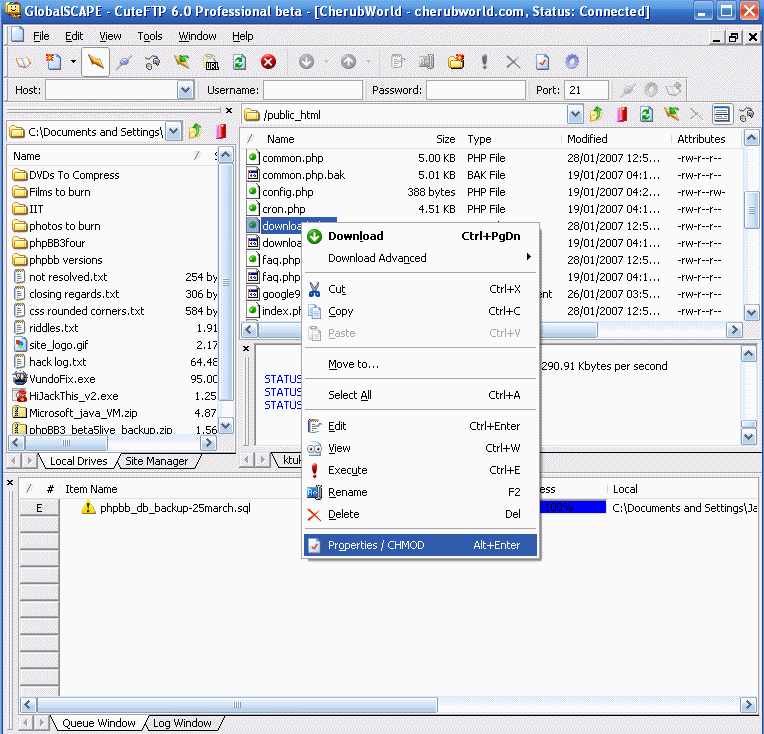Click the Upload arrow toolbar button
Viewport: 764px width, 734px height.
348,62
